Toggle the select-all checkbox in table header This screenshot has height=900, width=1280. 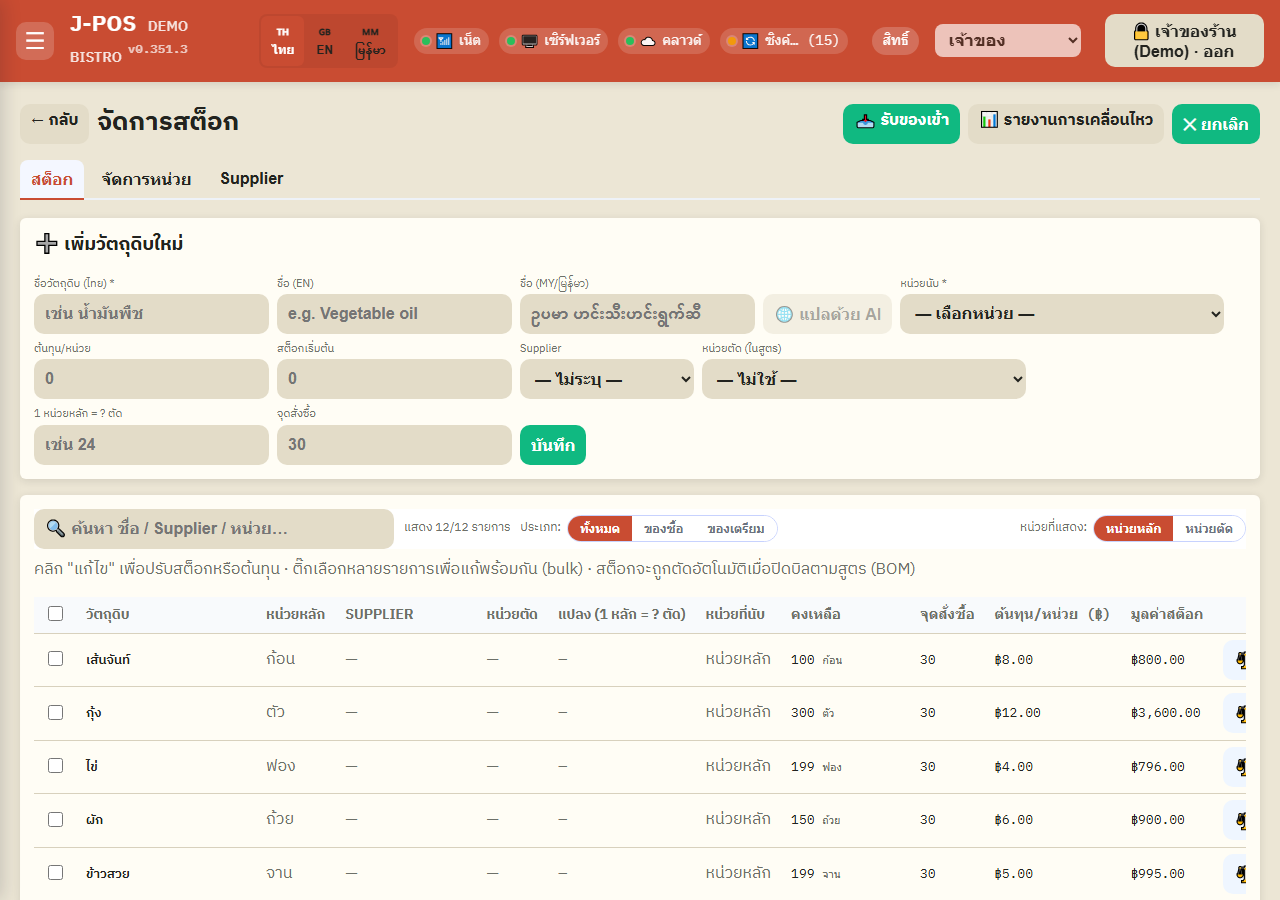pos(56,614)
